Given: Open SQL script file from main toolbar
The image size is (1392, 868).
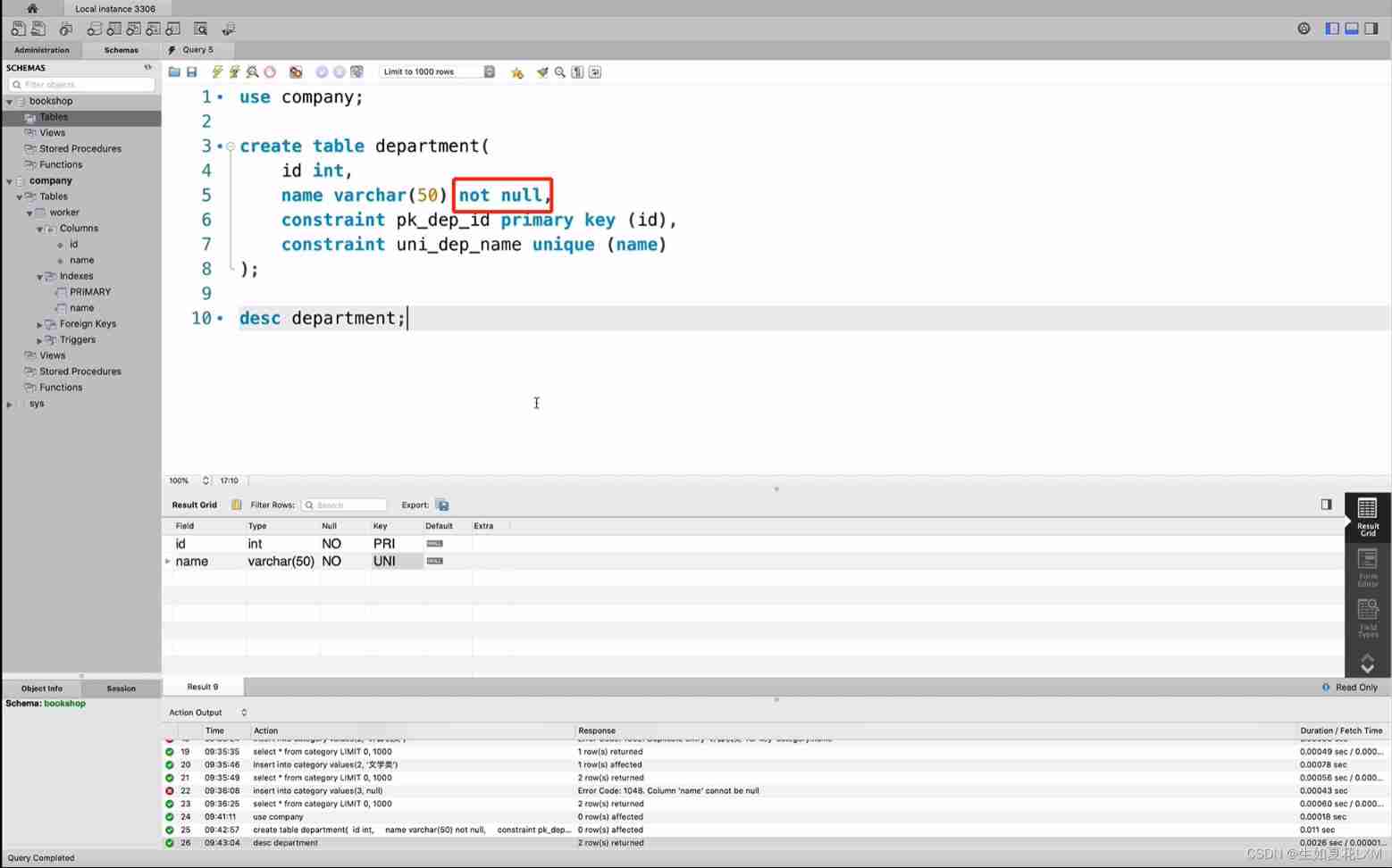Looking at the screenshot, I should (x=38, y=29).
